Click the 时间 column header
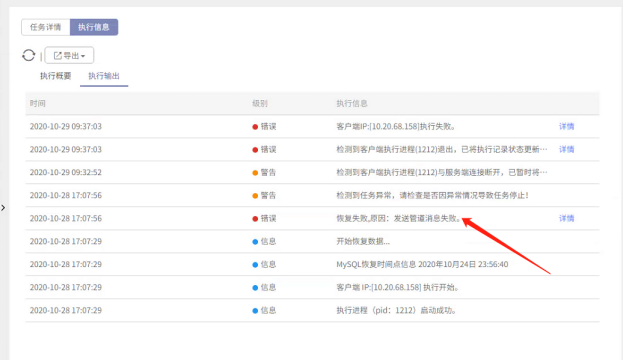 [x=38, y=103]
